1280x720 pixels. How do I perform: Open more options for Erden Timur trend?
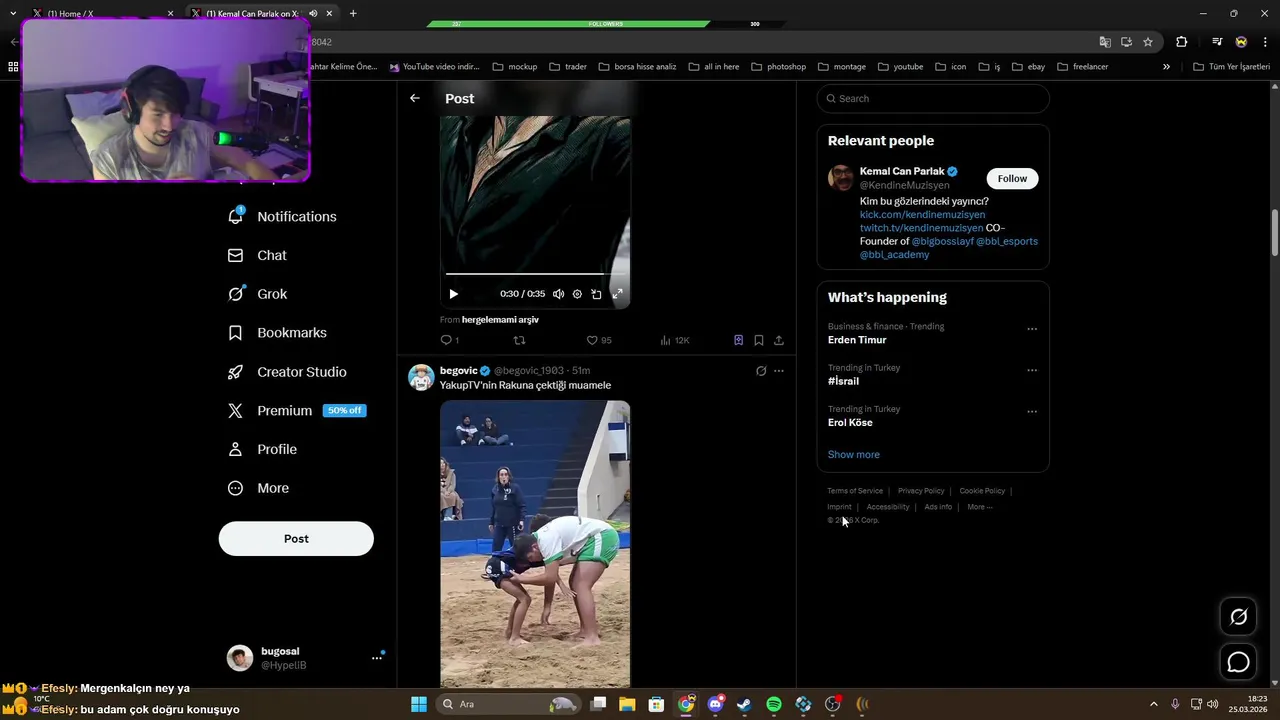tap(1032, 329)
